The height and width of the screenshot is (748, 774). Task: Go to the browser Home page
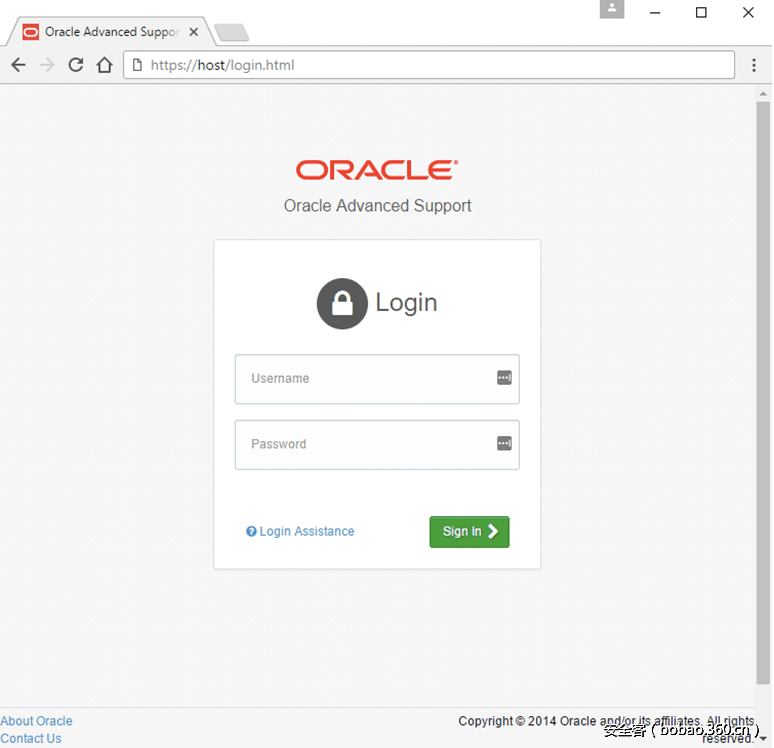pos(104,65)
